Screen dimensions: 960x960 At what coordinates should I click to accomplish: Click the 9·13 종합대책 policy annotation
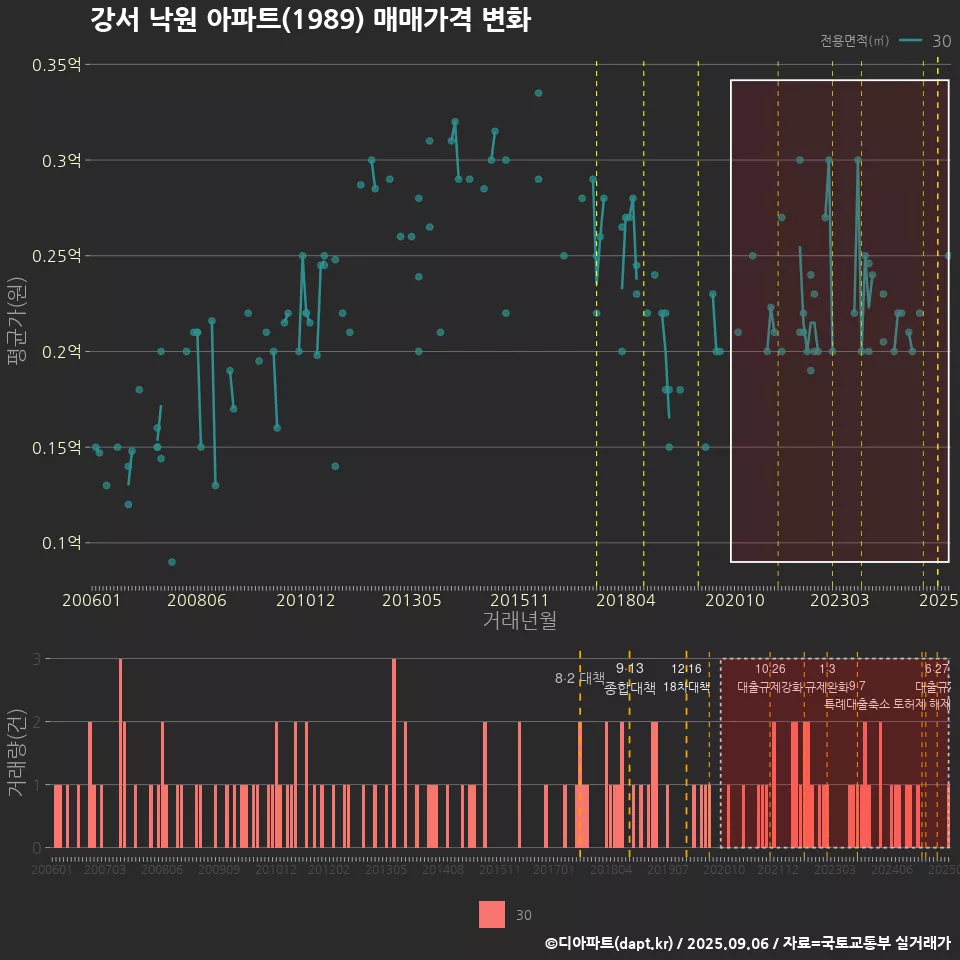pos(629,678)
